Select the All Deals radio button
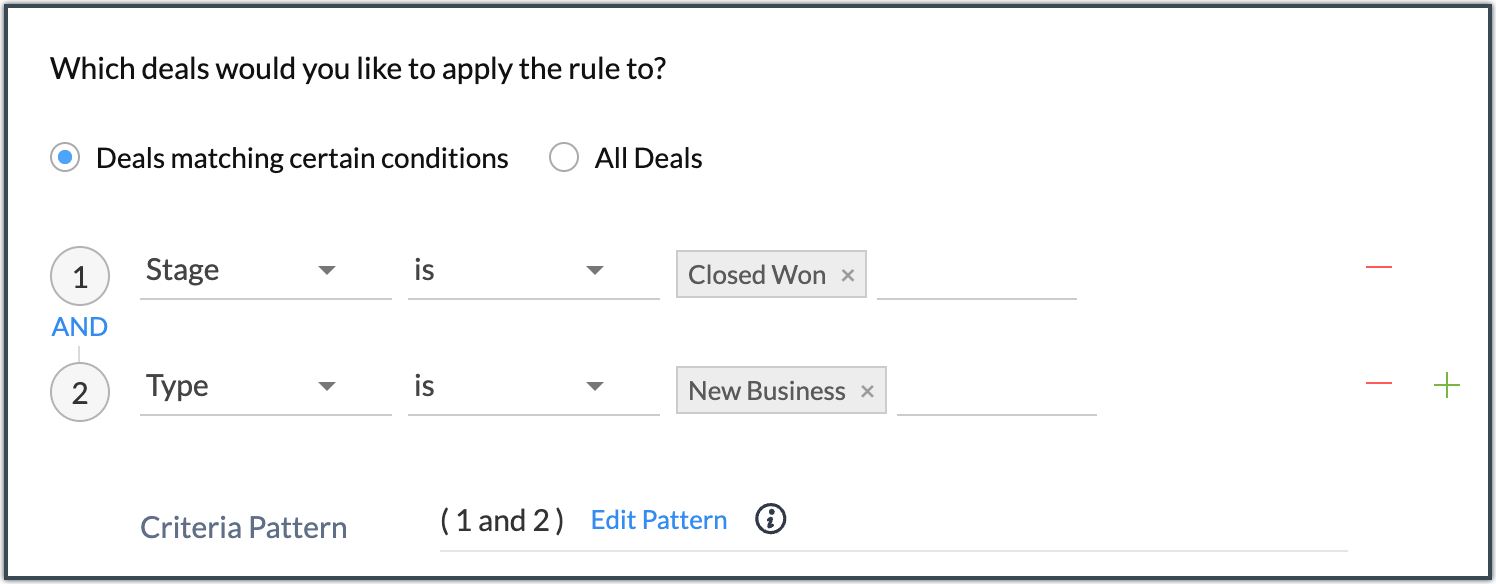Screen dimensions: 1496x584 [x=564, y=158]
